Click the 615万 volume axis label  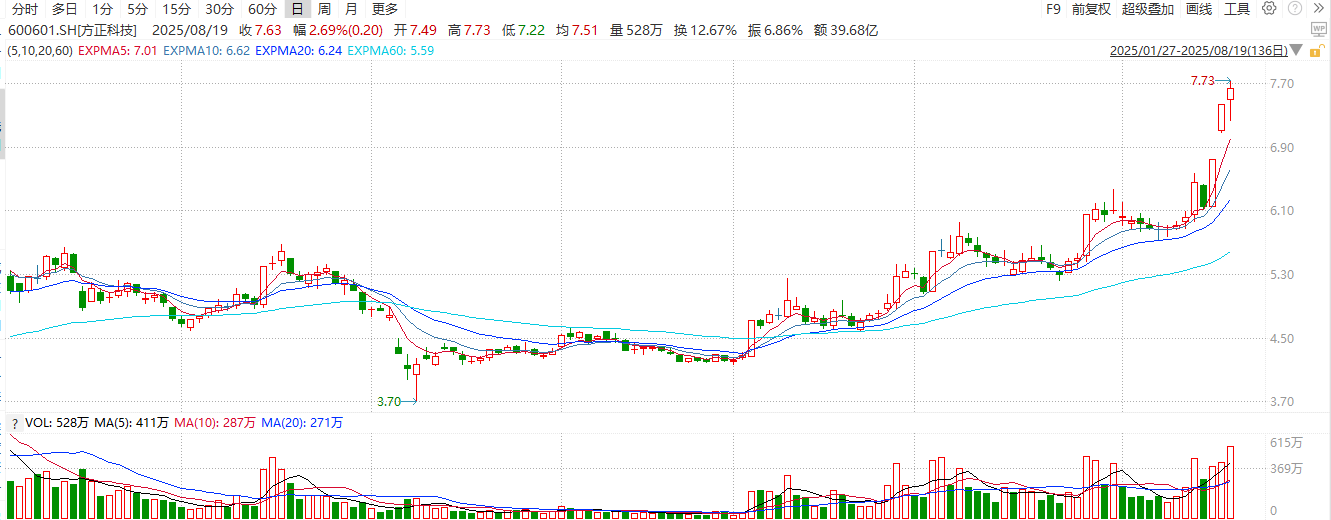tap(1287, 442)
